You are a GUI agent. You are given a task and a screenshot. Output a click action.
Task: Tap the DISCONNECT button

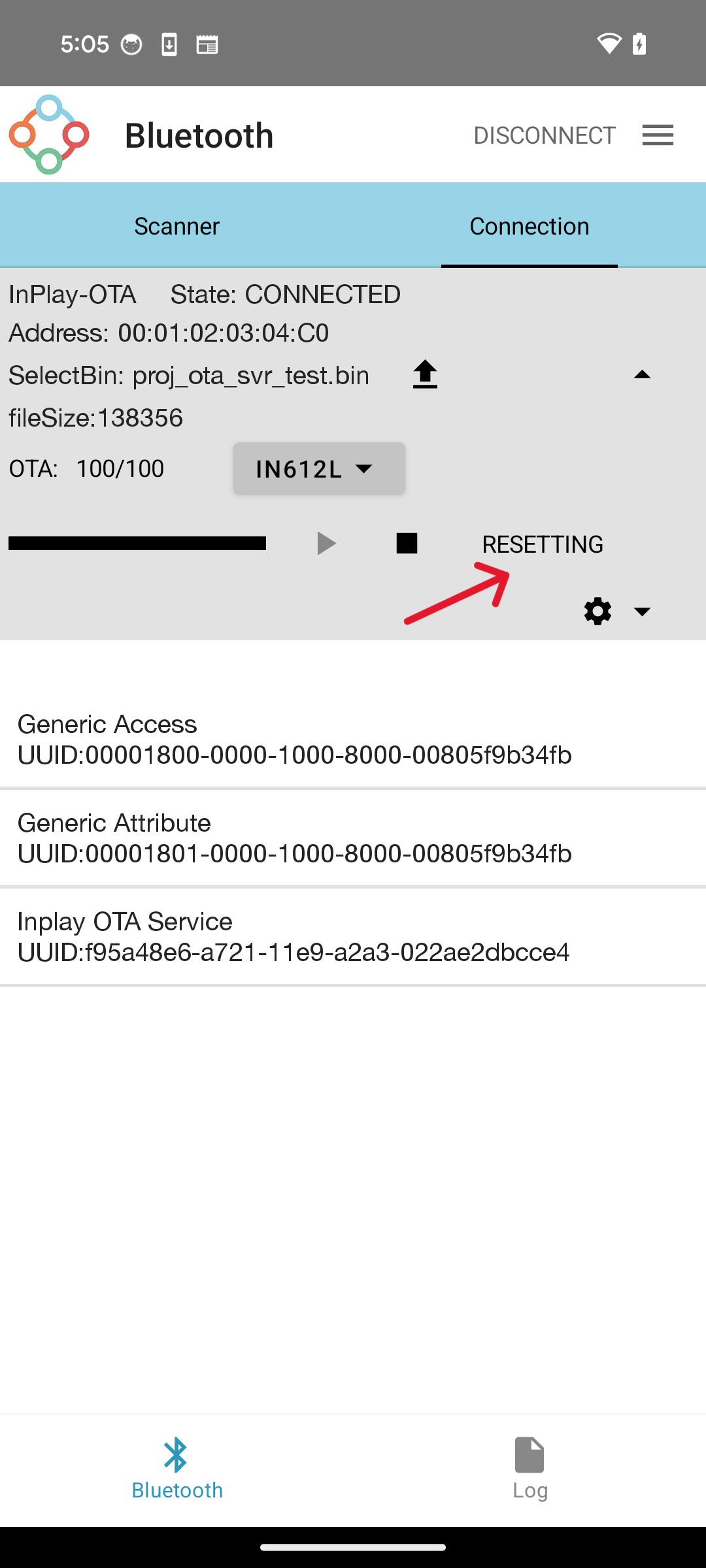point(545,135)
